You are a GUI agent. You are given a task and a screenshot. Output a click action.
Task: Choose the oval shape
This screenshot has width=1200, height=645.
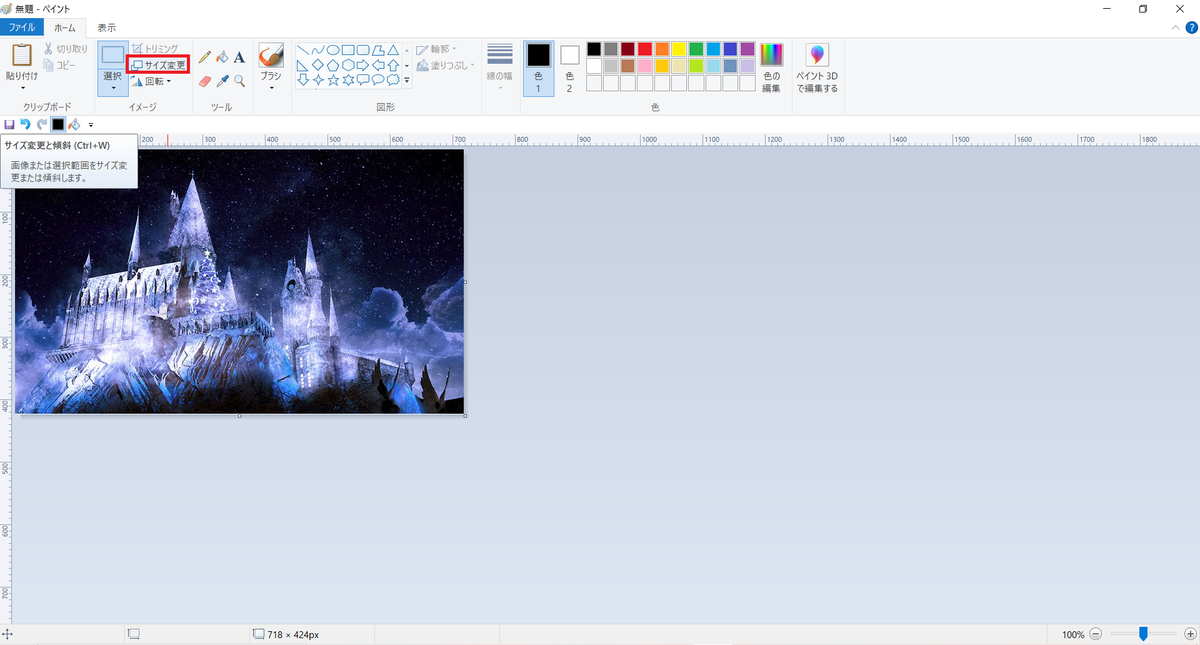(332, 50)
